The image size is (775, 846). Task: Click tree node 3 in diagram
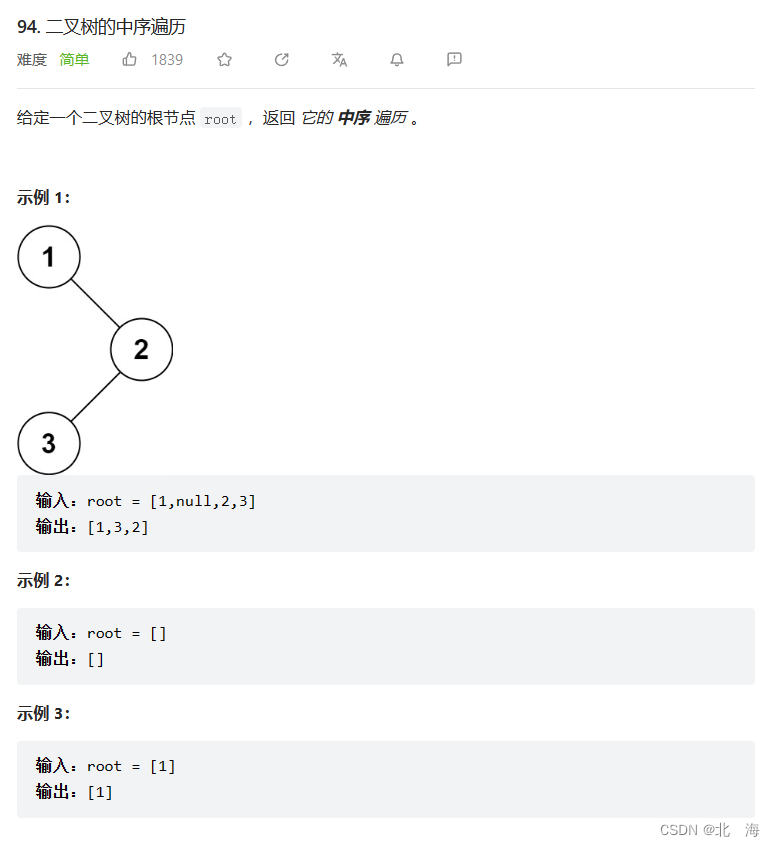[x=49, y=444]
